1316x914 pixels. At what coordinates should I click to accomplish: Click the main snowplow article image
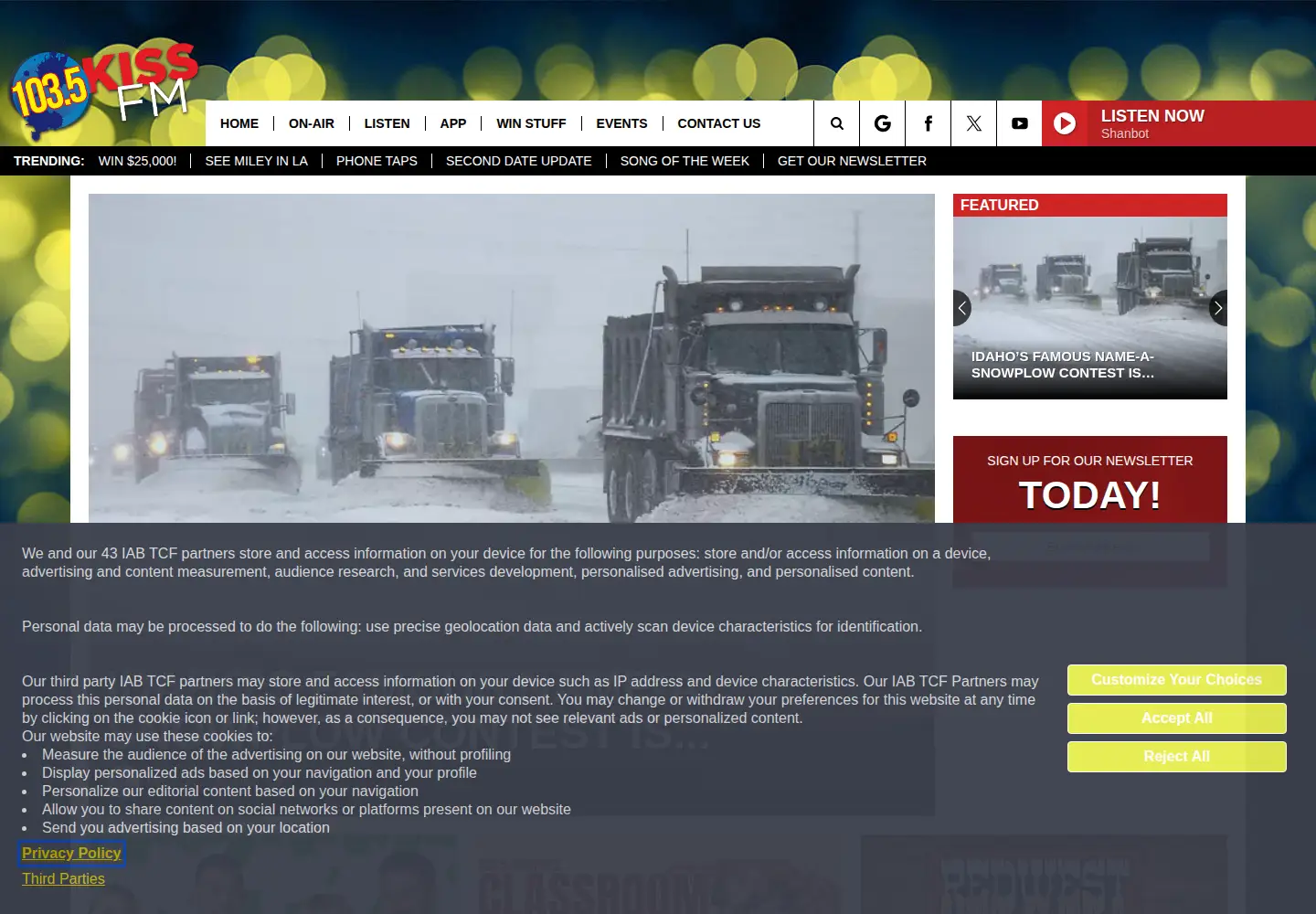coord(512,358)
